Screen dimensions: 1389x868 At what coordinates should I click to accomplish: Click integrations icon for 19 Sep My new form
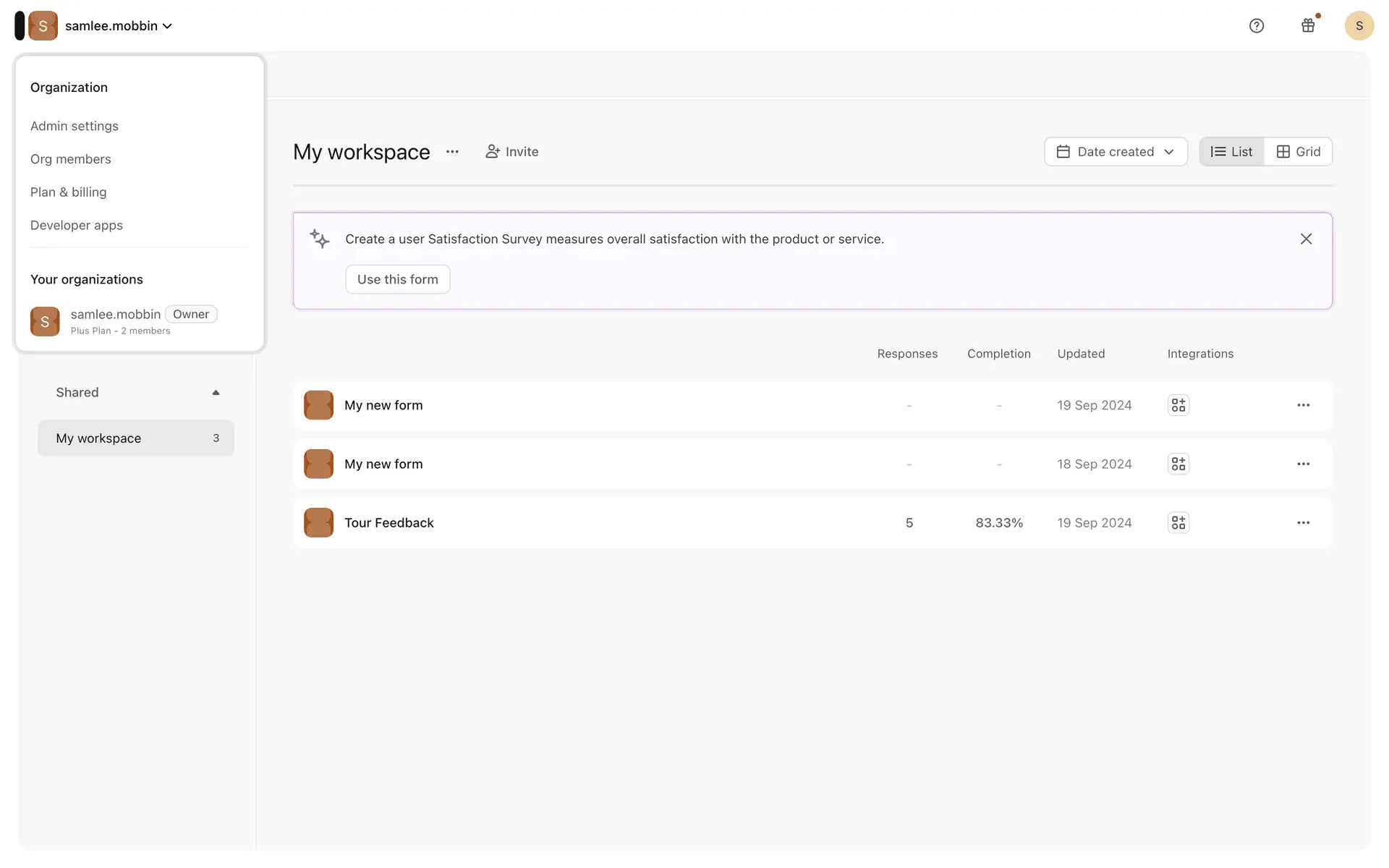1178,406
